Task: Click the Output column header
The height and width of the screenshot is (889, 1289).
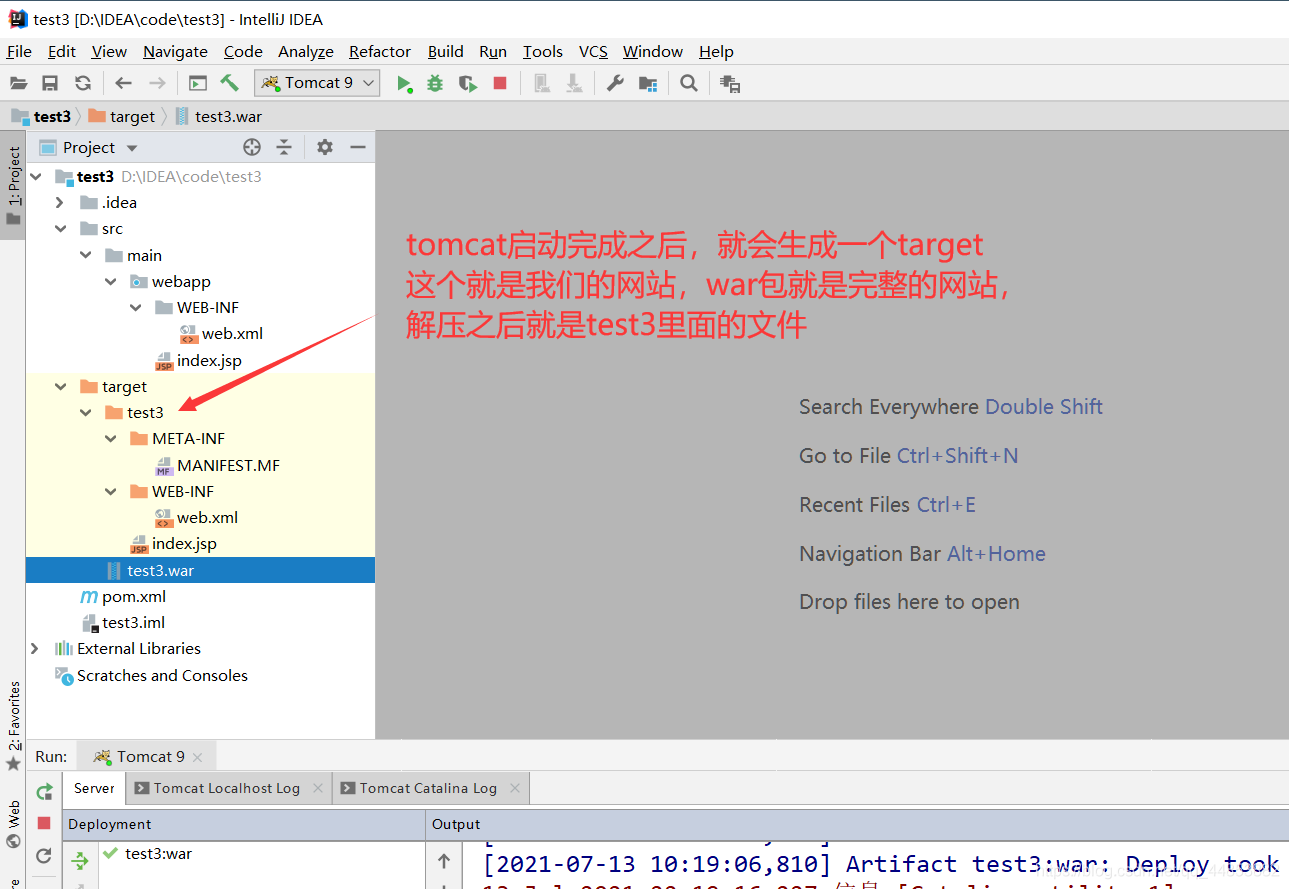Action: pyautogui.click(x=857, y=824)
